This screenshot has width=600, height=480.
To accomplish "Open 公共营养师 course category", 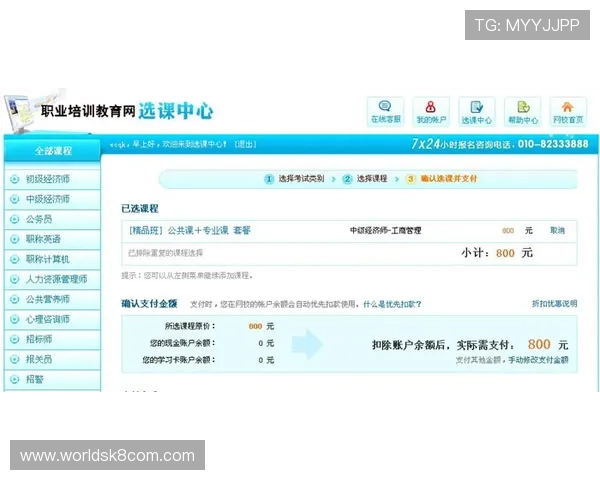I will (48, 299).
